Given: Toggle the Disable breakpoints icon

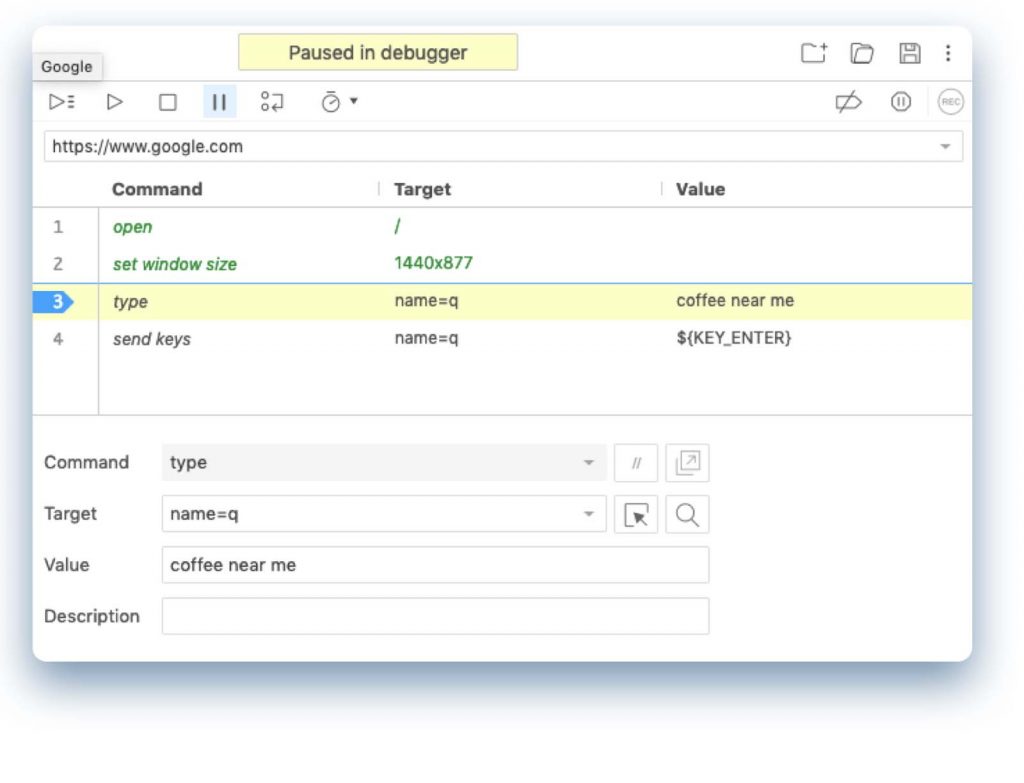Looking at the screenshot, I should pos(848,102).
